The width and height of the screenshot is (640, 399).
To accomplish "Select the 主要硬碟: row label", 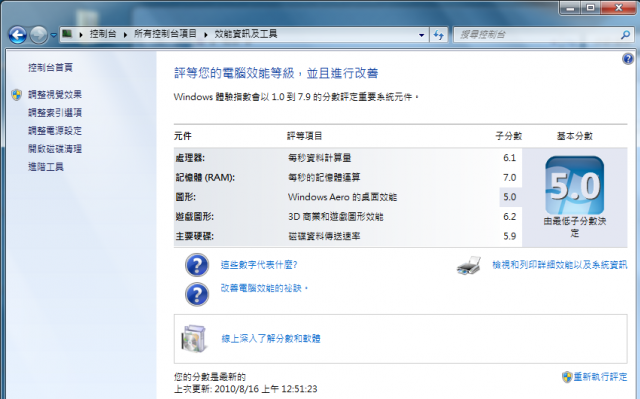I will pos(195,236).
